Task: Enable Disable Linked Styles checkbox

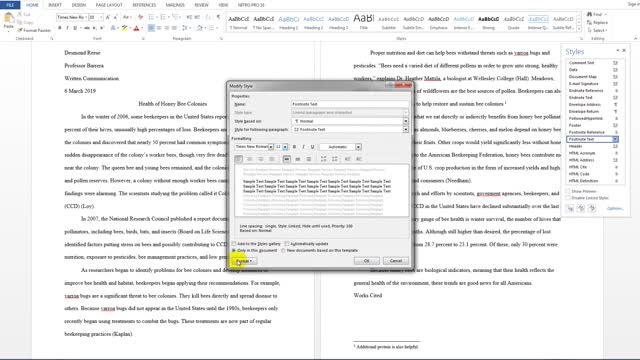Action: [568, 198]
